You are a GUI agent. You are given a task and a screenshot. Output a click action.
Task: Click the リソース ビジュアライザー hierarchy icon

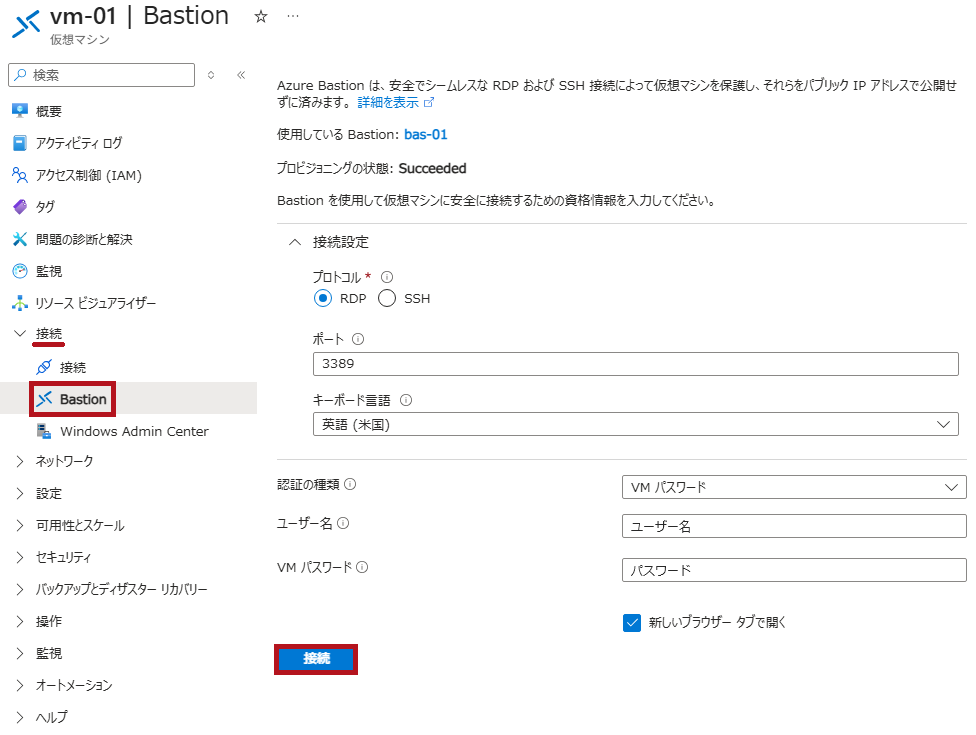20,303
